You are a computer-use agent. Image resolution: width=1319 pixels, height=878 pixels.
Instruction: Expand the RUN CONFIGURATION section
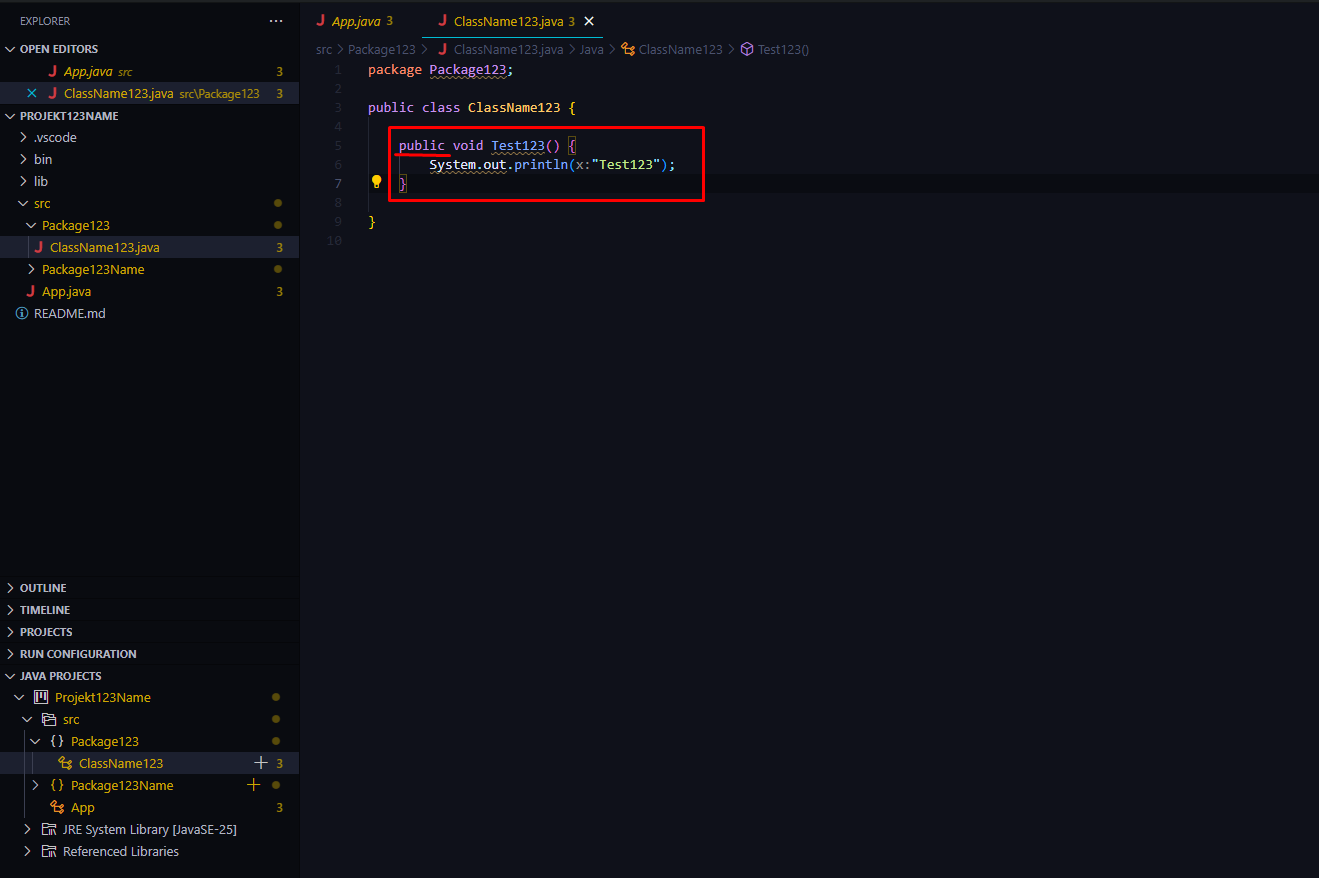[78, 654]
